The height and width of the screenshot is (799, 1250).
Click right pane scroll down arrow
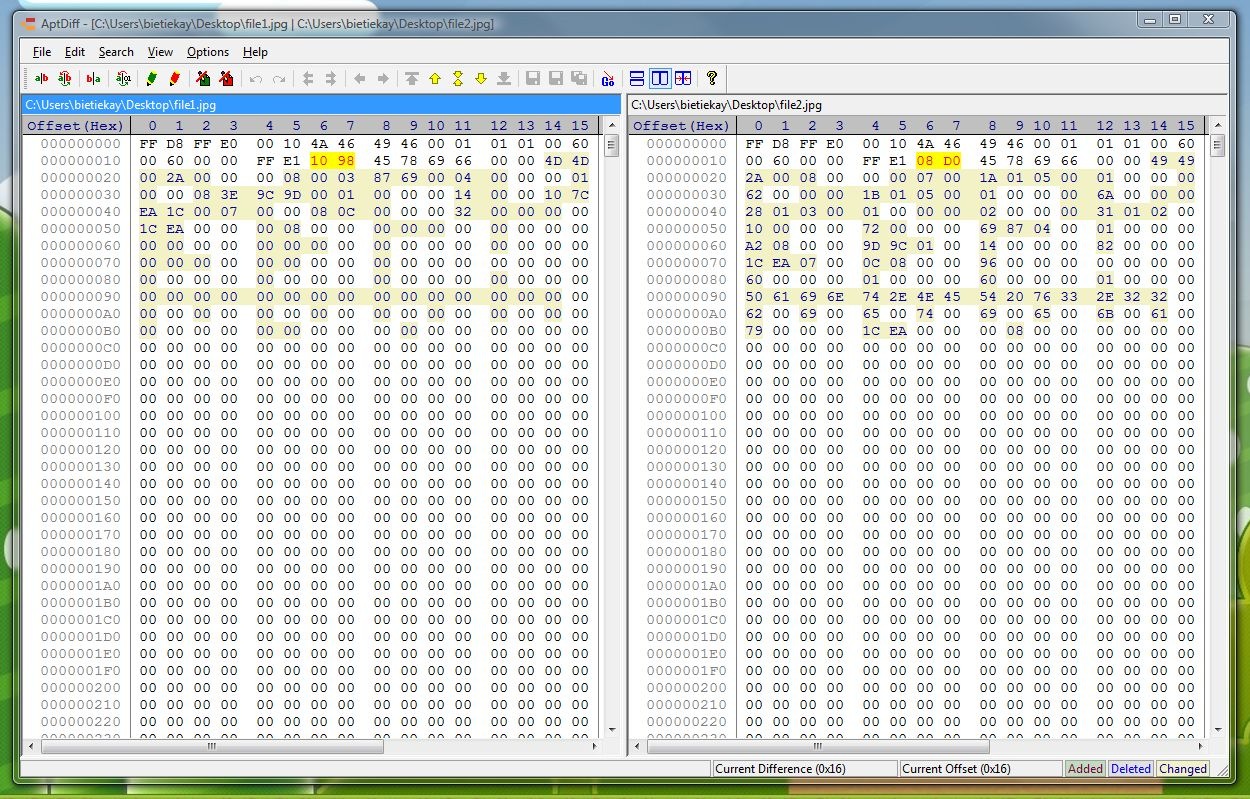(1217, 729)
